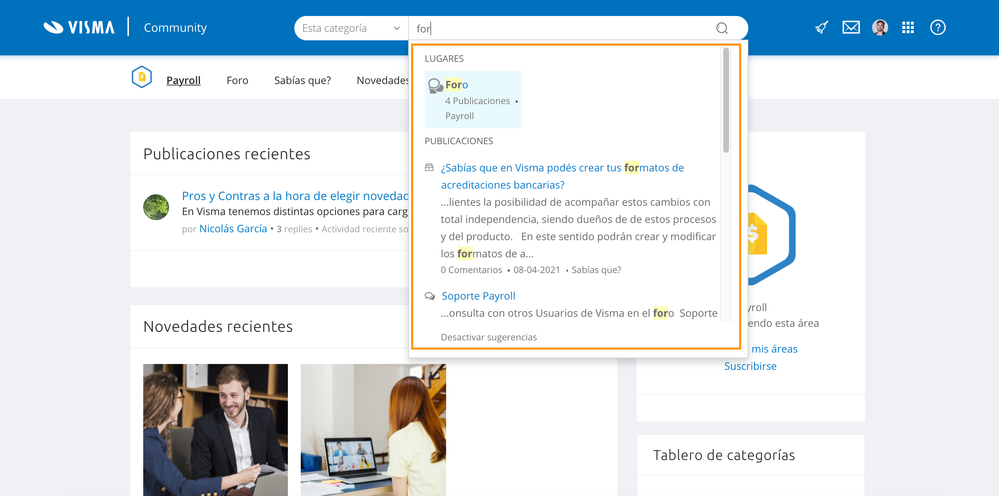This screenshot has height=496, width=999.
Task: Open the thumbnail of two people talking
Action: (x=215, y=430)
